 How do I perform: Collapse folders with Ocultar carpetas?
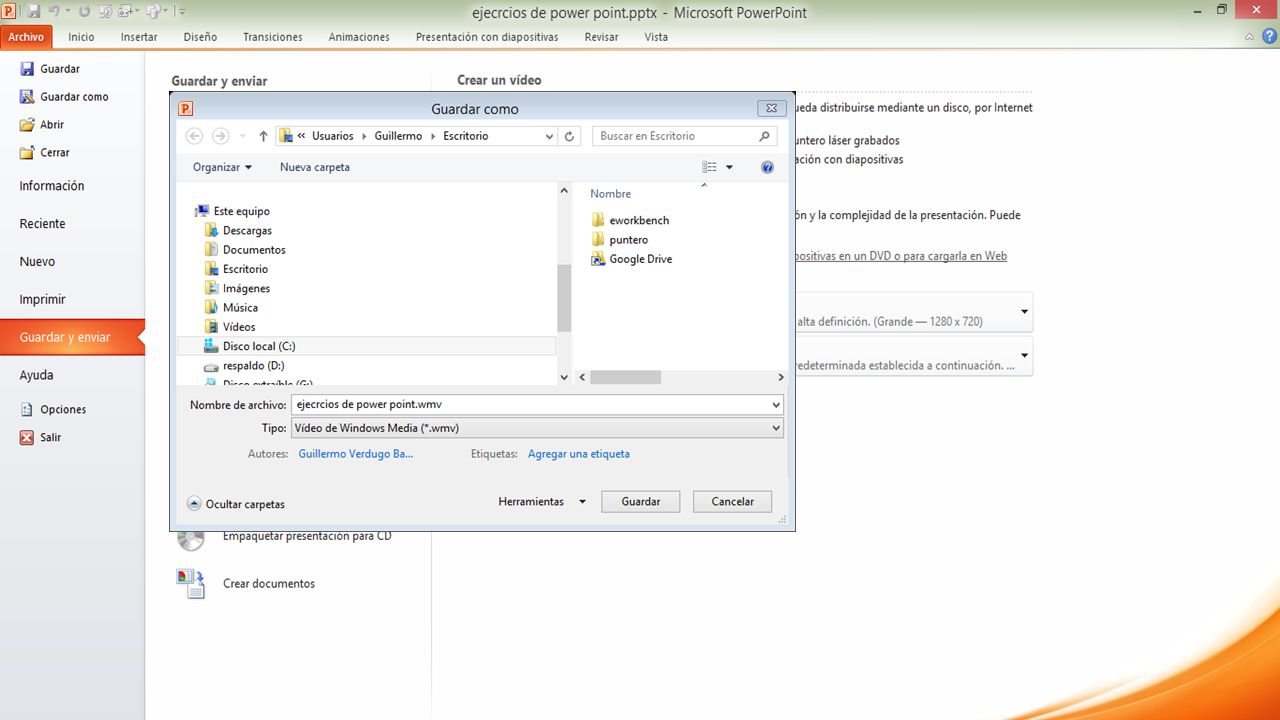coord(236,504)
